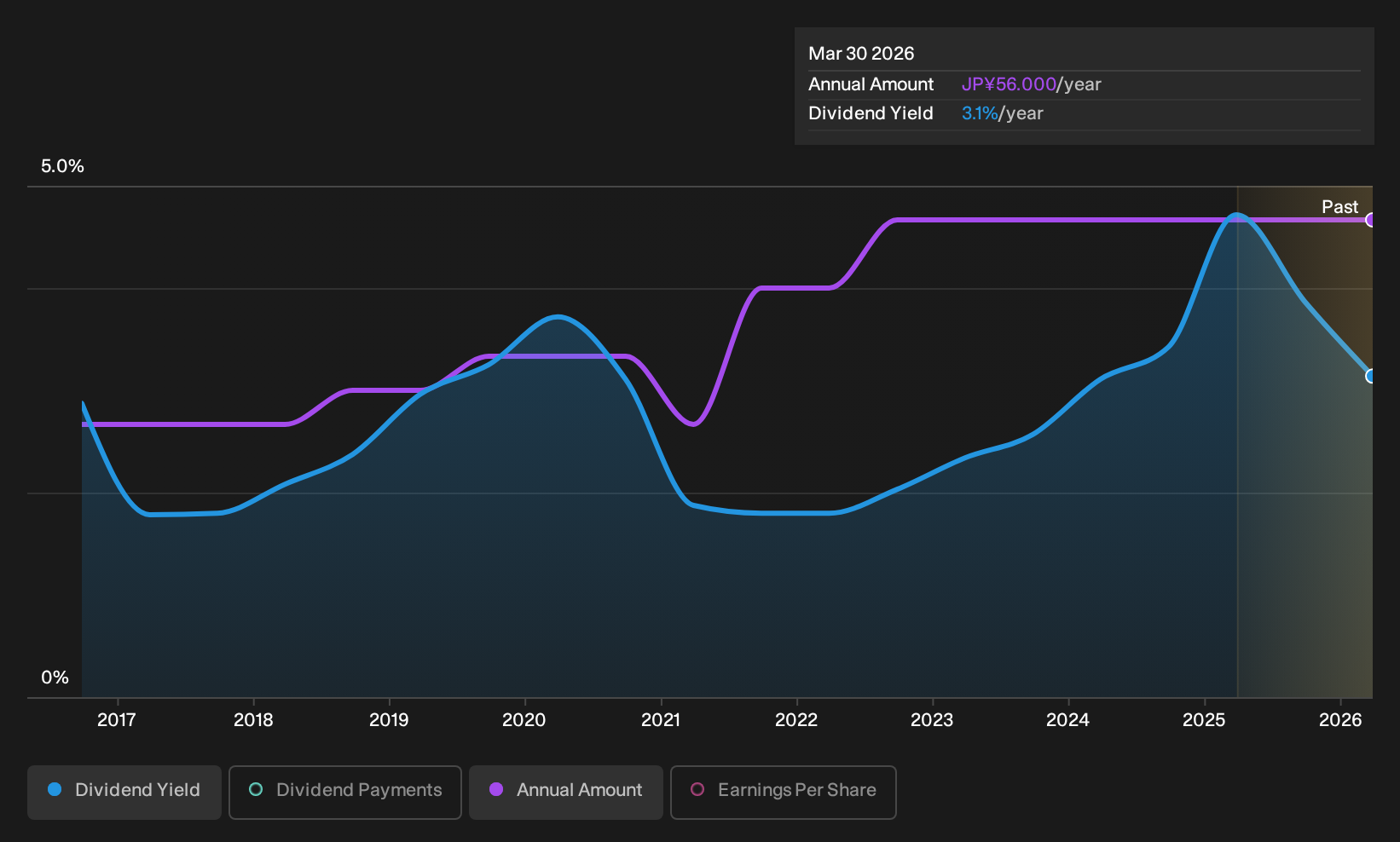Select the 2026 x-axis label
1400x842 pixels.
point(1340,720)
